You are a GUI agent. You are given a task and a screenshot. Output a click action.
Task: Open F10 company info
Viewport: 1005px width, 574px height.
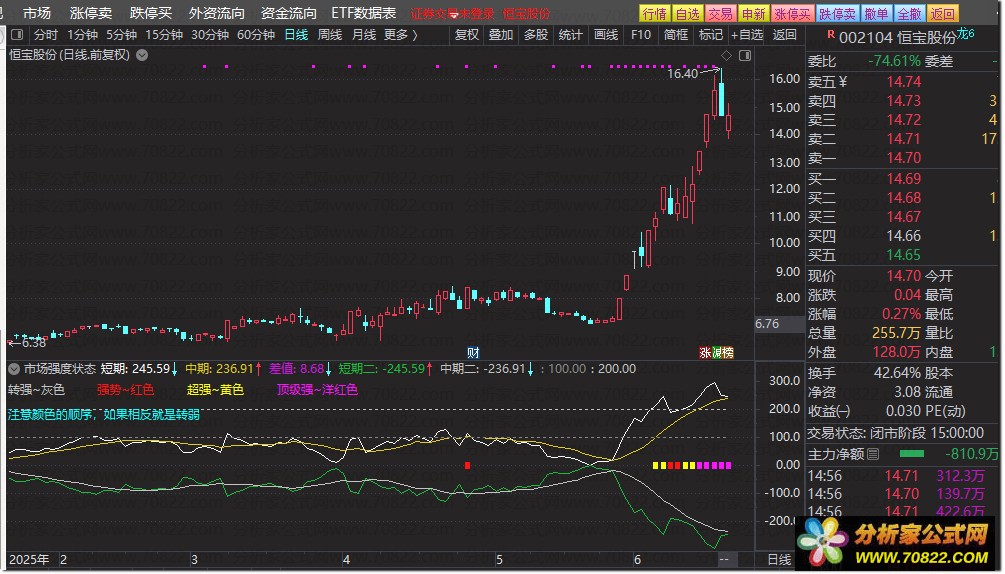[x=640, y=35]
